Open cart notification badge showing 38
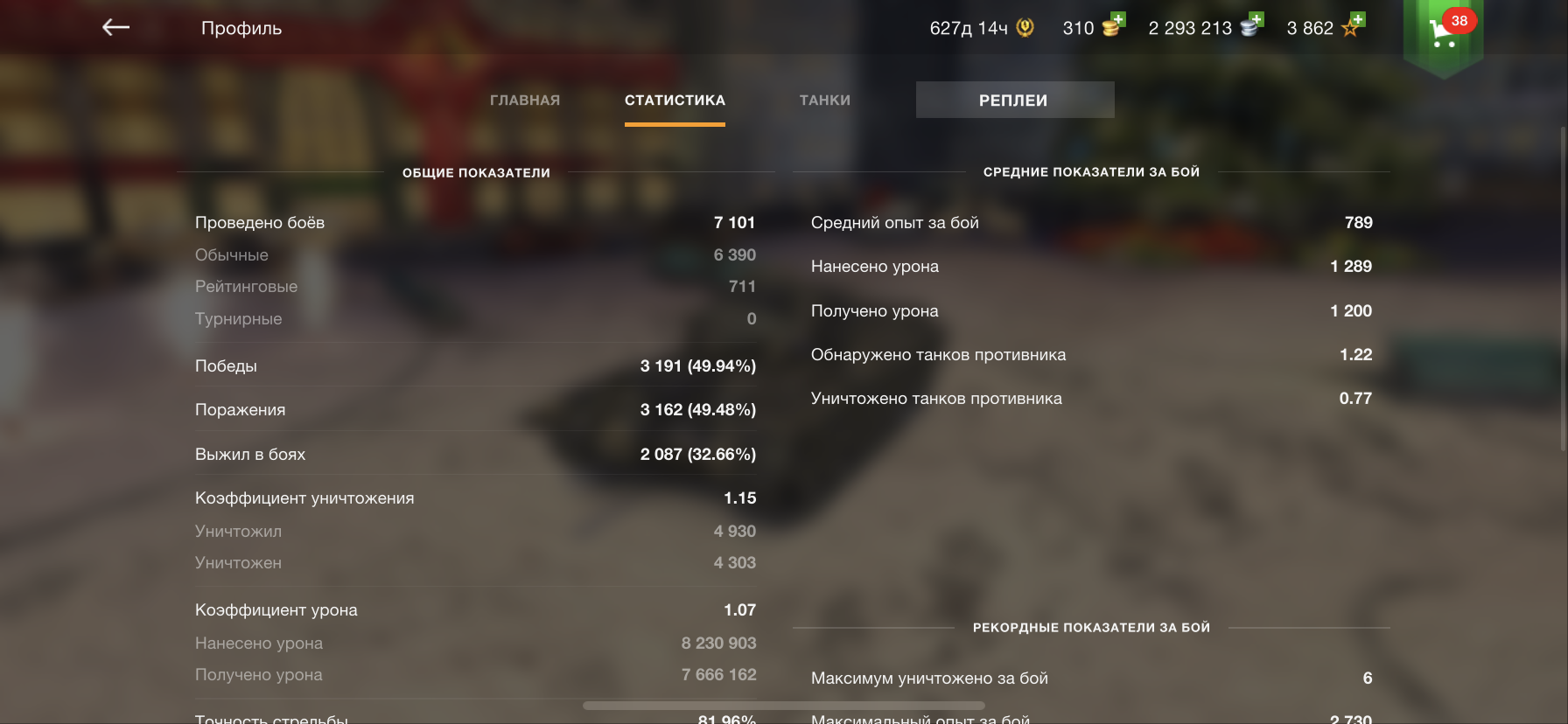Viewport: 1568px width, 724px height. [x=1459, y=21]
